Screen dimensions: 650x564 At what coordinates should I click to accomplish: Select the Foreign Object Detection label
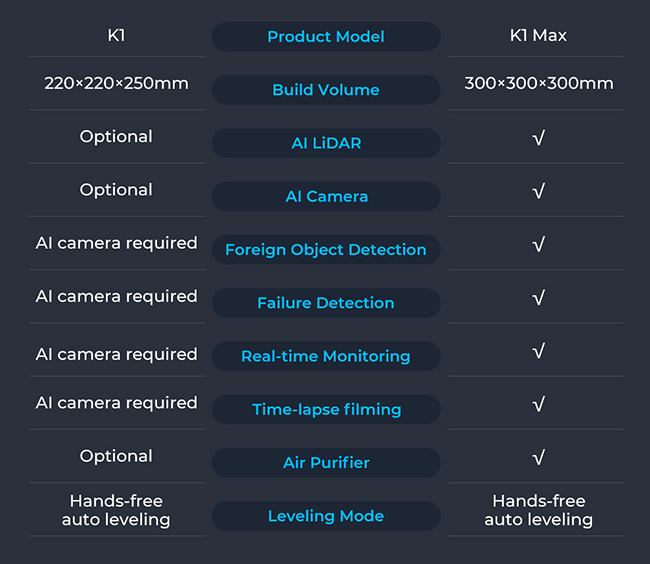pyautogui.click(x=326, y=250)
